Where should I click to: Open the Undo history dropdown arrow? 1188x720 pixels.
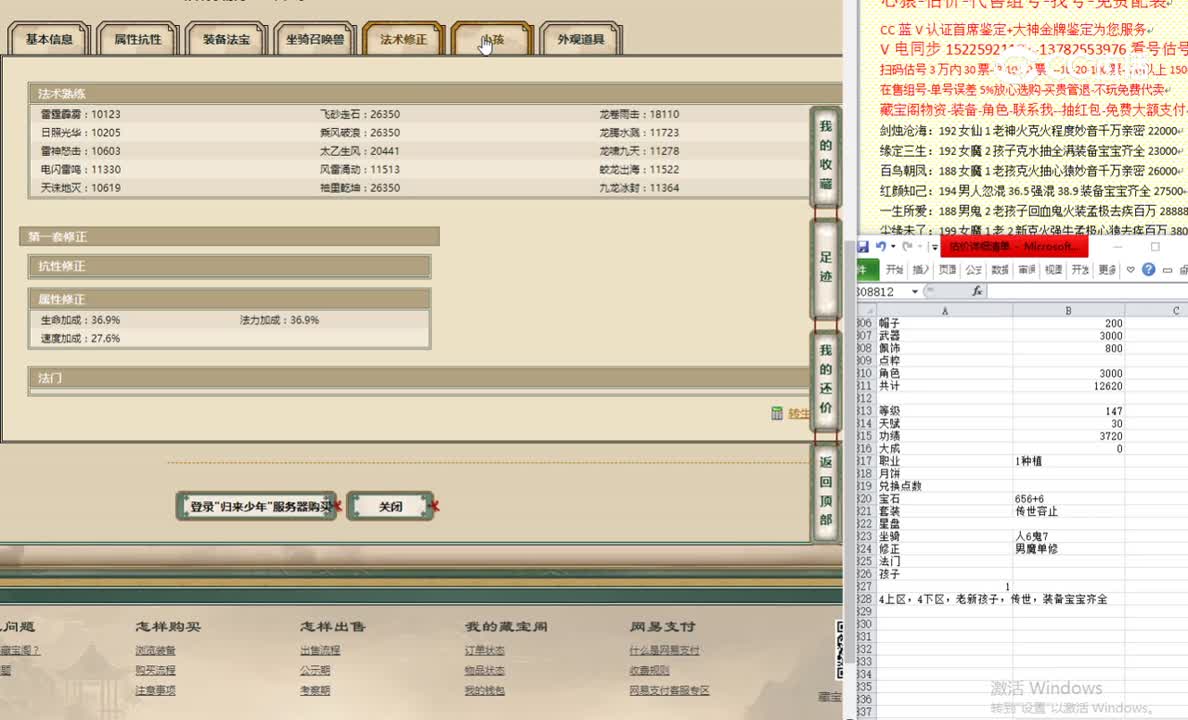tap(893, 246)
